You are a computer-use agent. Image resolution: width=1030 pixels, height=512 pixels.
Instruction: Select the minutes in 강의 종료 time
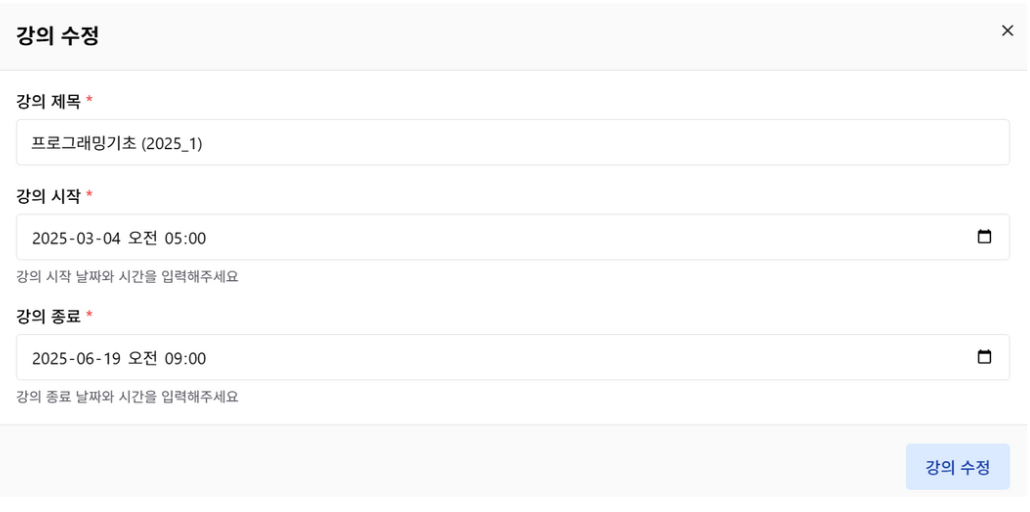point(196,358)
